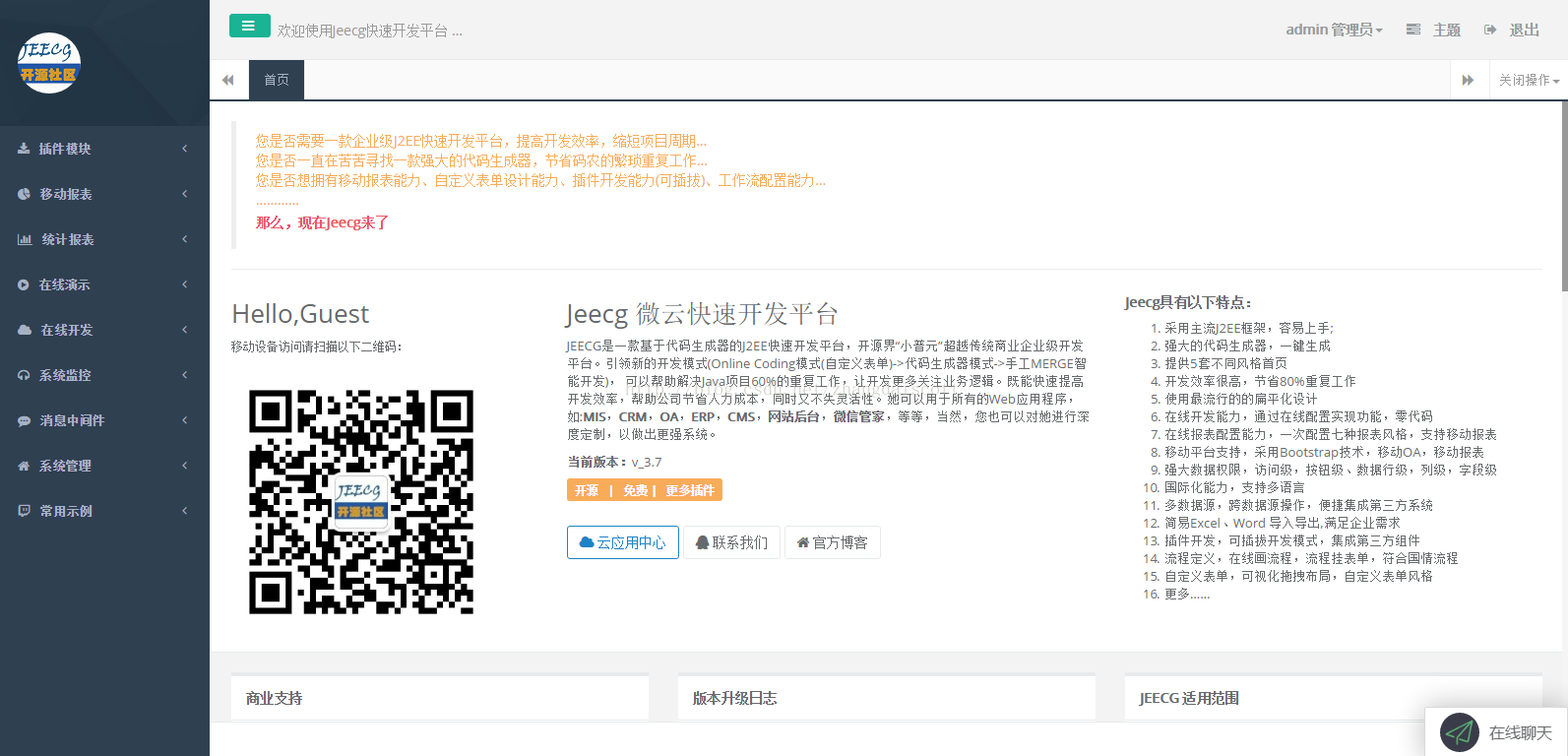Click the Jeecg 微云快速开发平台 heading
1568x756 pixels.
tap(702, 314)
